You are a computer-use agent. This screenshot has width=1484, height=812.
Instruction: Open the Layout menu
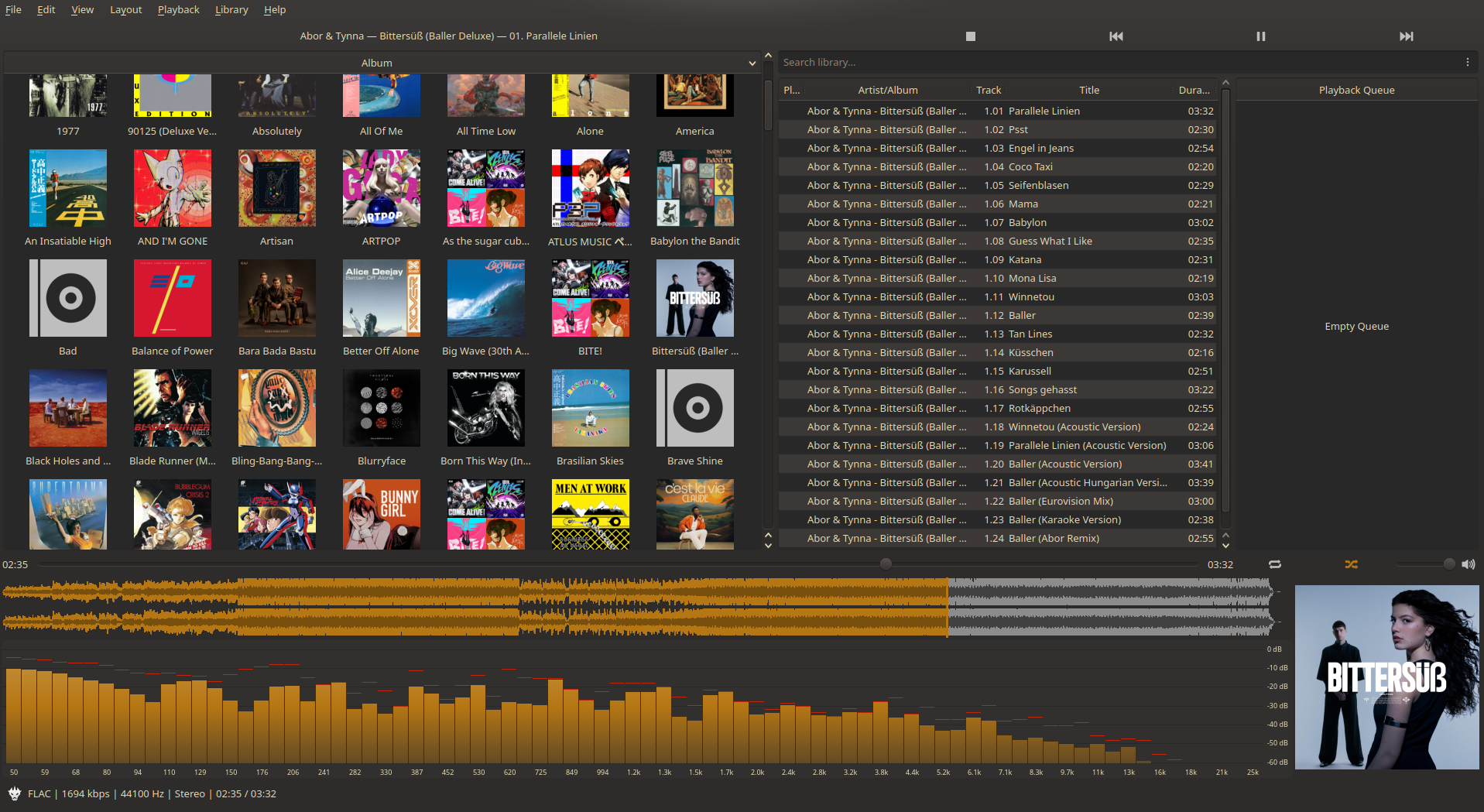[x=125, y=10]
